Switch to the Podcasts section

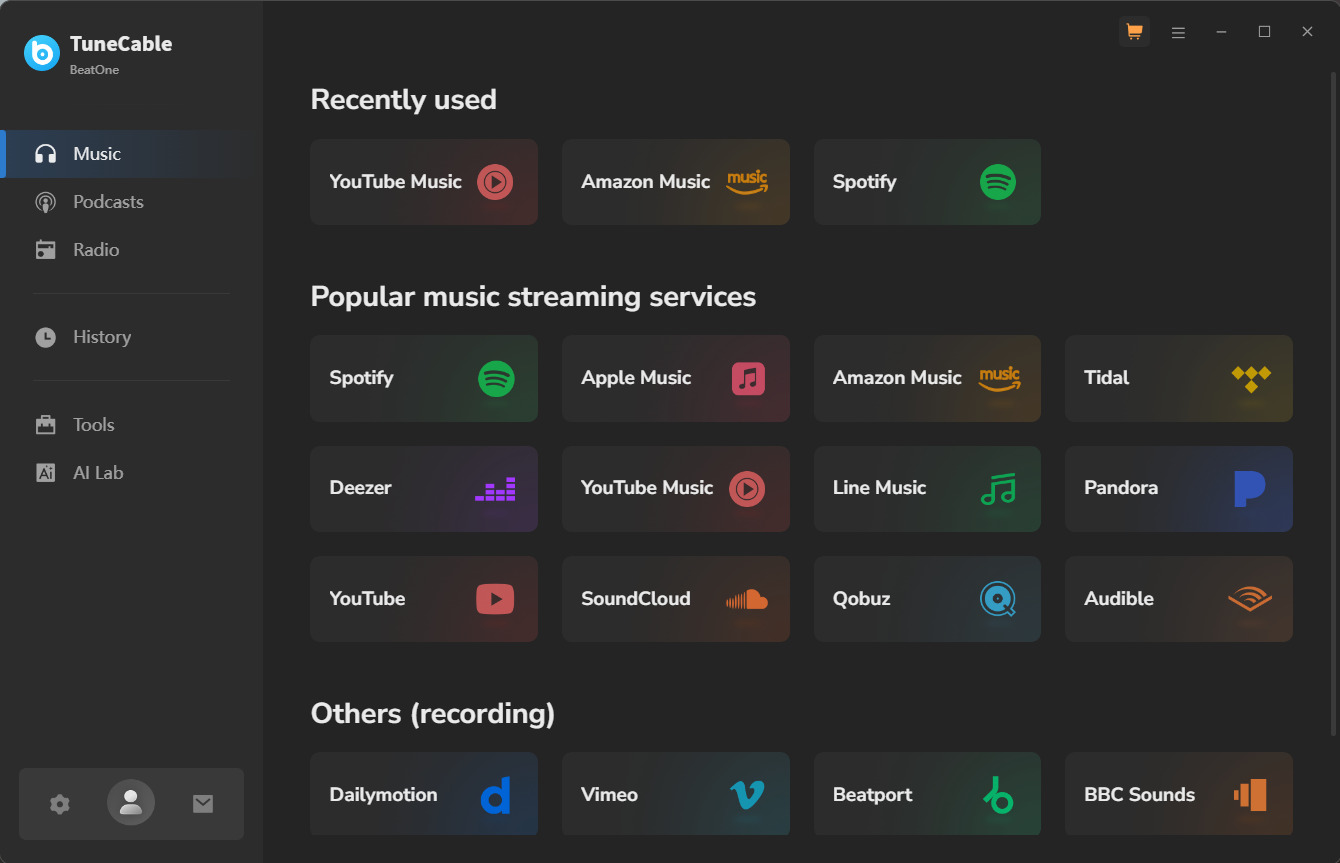click(x=108, y=202)
